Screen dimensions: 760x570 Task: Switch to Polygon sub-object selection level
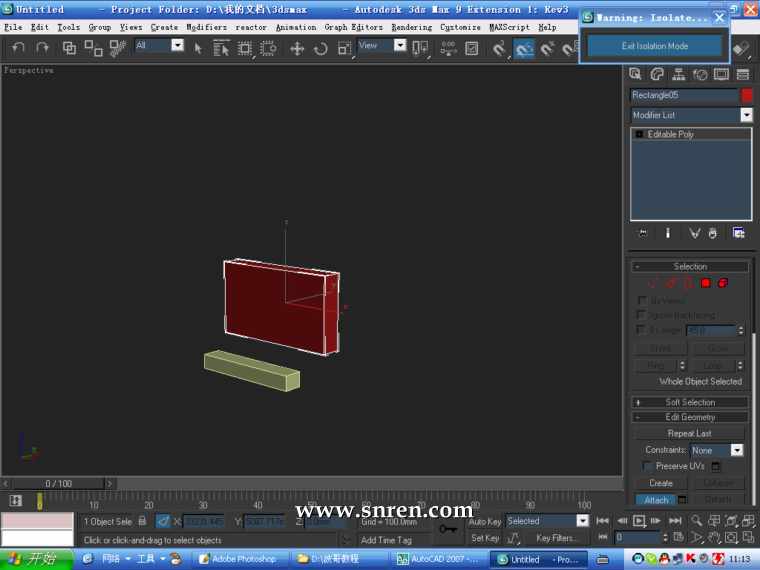(705, 283)
